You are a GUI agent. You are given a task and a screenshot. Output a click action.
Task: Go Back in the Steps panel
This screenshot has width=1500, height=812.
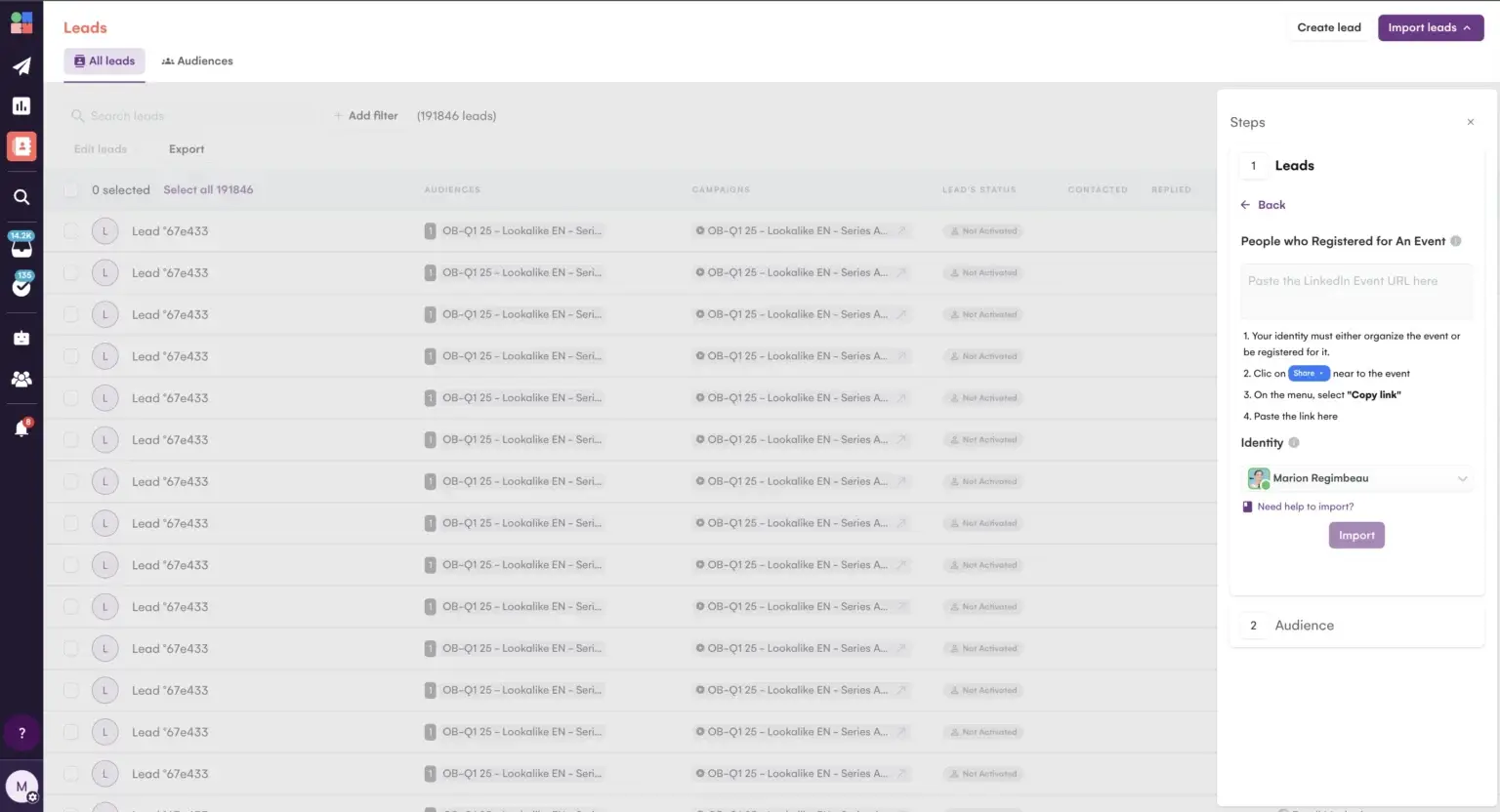point(1263,205)
